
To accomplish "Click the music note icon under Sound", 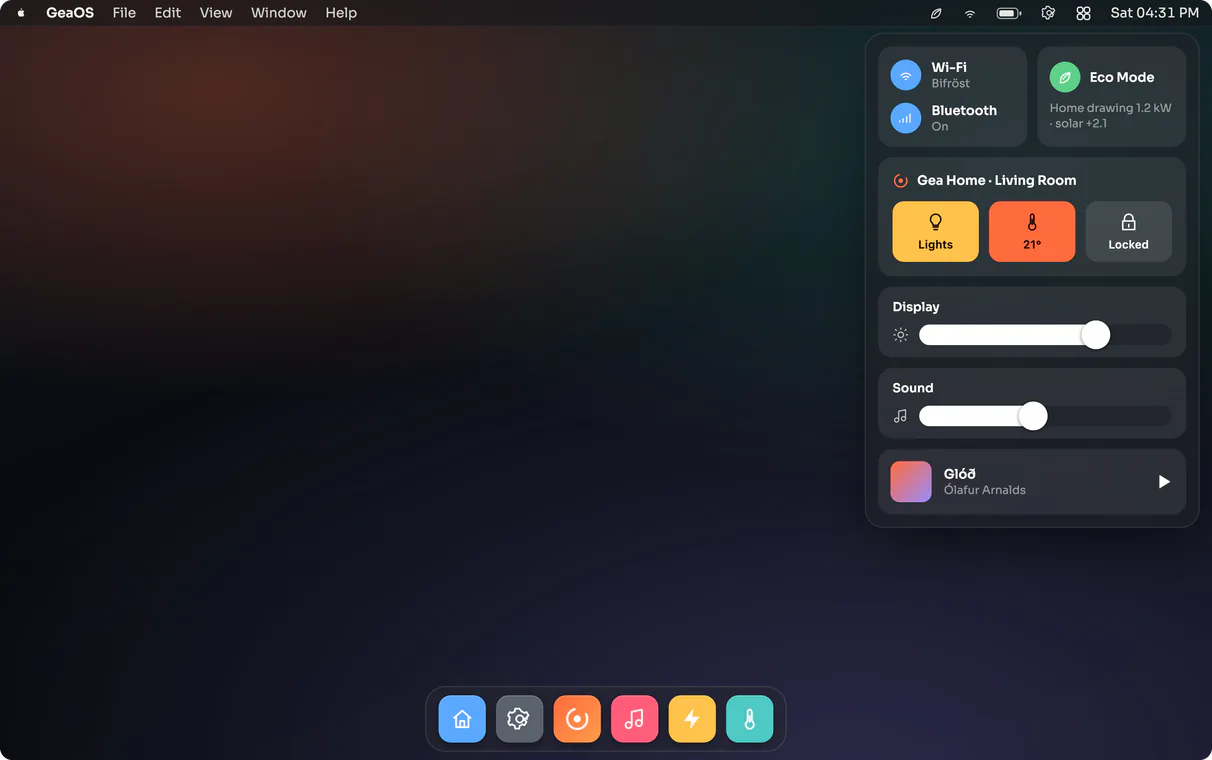I will pos(900,416).
